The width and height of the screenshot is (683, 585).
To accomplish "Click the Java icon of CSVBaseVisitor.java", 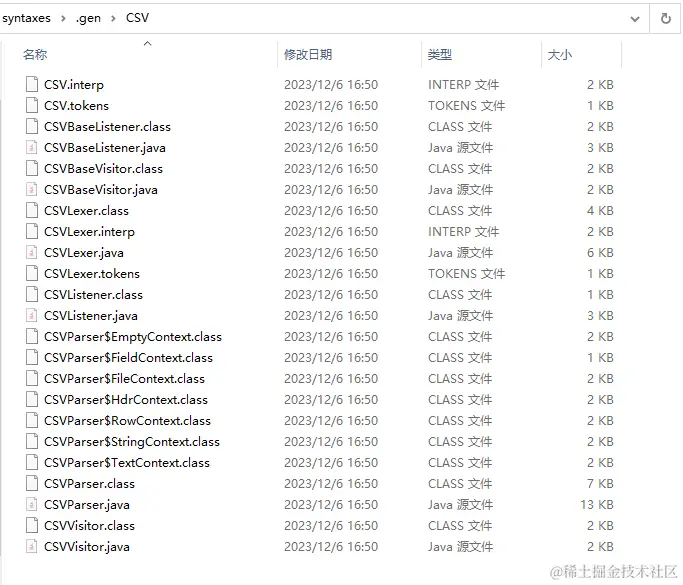I will pyautogui.click(x=32, y=189).
